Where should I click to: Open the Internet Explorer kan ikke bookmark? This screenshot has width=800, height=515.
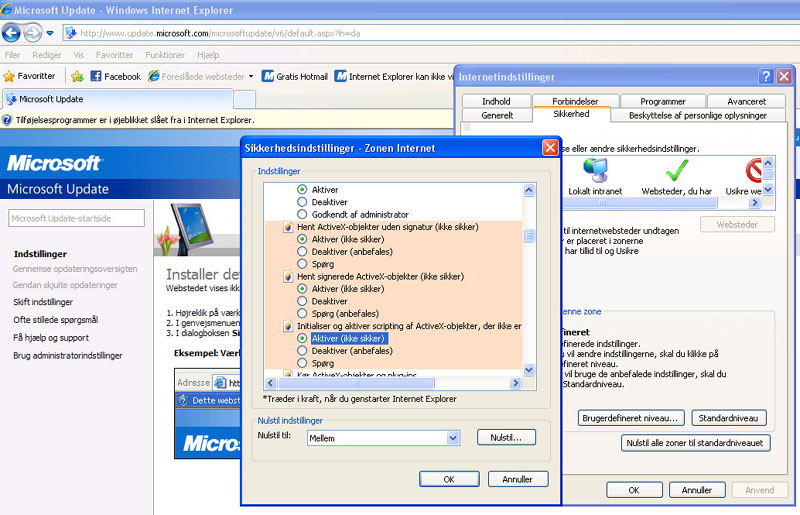coord(394,76)
